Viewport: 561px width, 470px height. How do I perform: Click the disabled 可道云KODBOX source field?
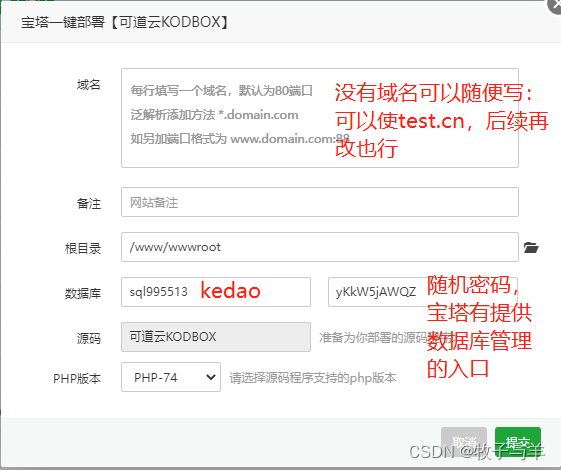(216, 337)
